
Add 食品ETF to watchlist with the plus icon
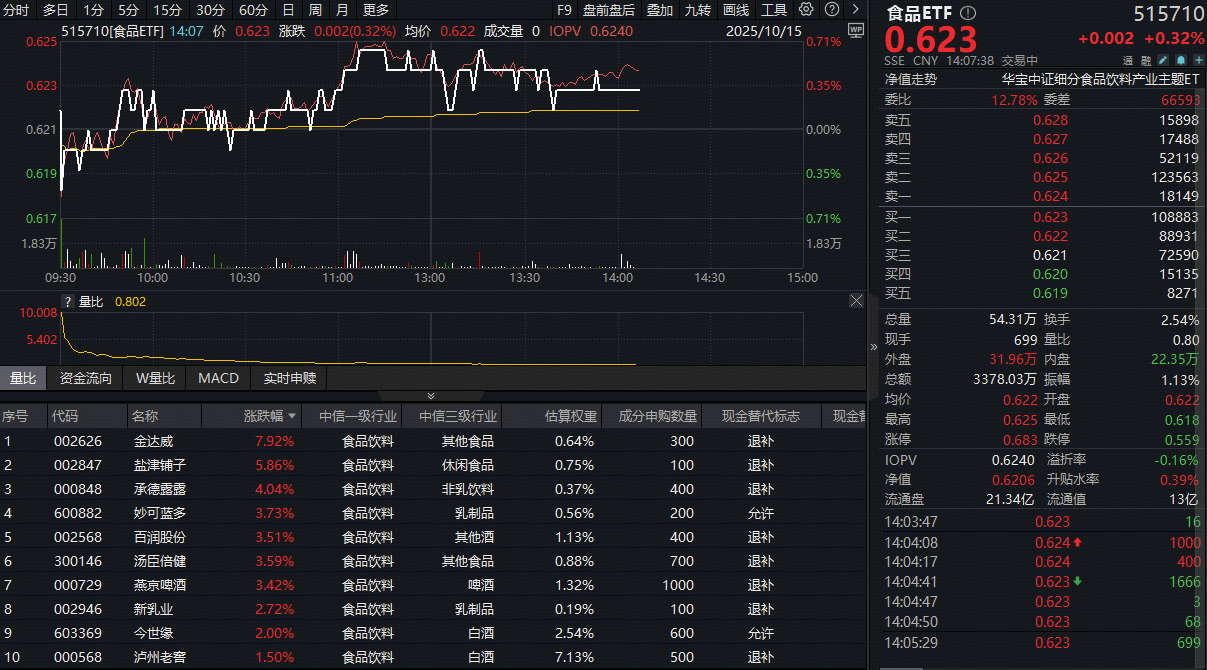[x=1198, y=60]
